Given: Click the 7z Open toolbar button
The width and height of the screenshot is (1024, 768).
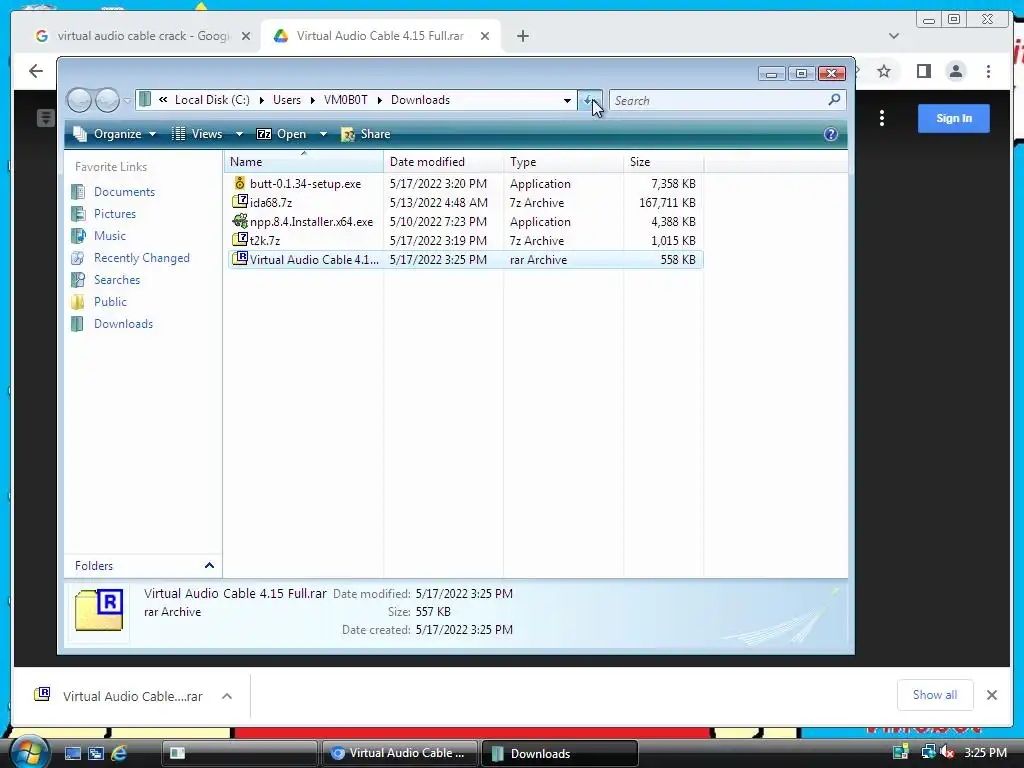Looking at the screenshot, I should [281, 134].
